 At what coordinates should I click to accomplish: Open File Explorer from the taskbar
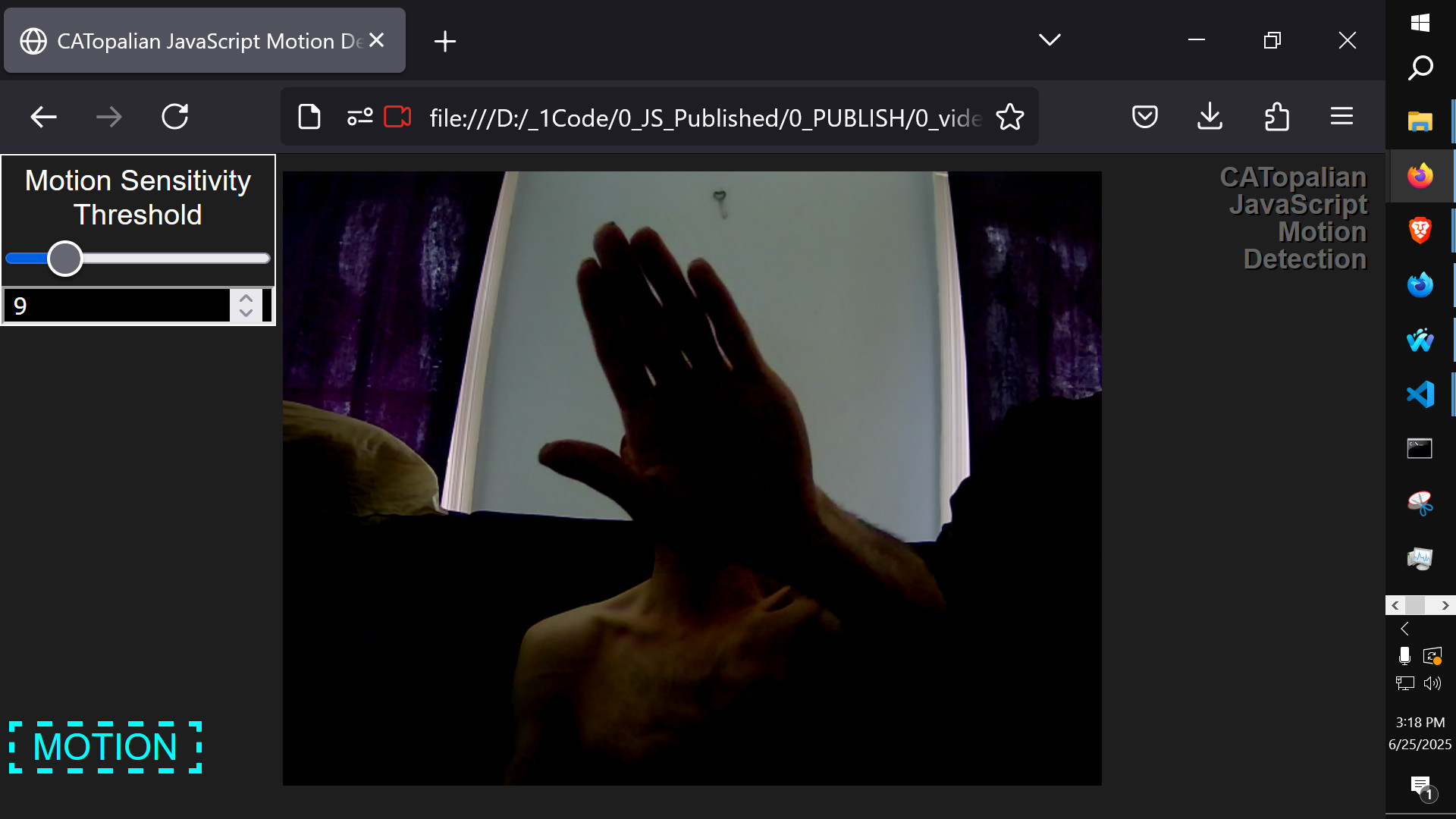click(x=1420, y=121)
